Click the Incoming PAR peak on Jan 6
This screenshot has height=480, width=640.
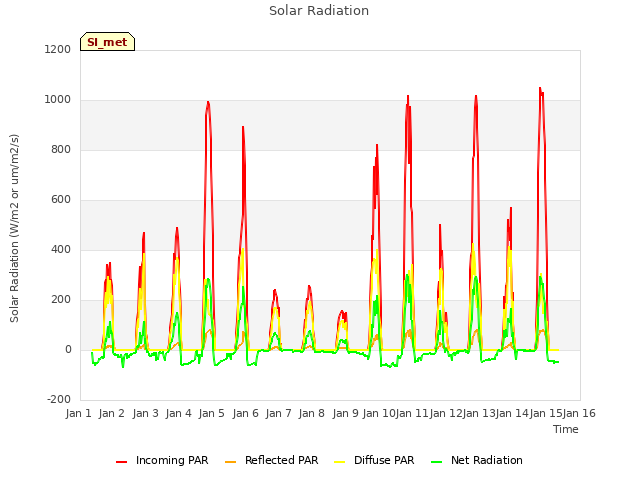[243, 127]
